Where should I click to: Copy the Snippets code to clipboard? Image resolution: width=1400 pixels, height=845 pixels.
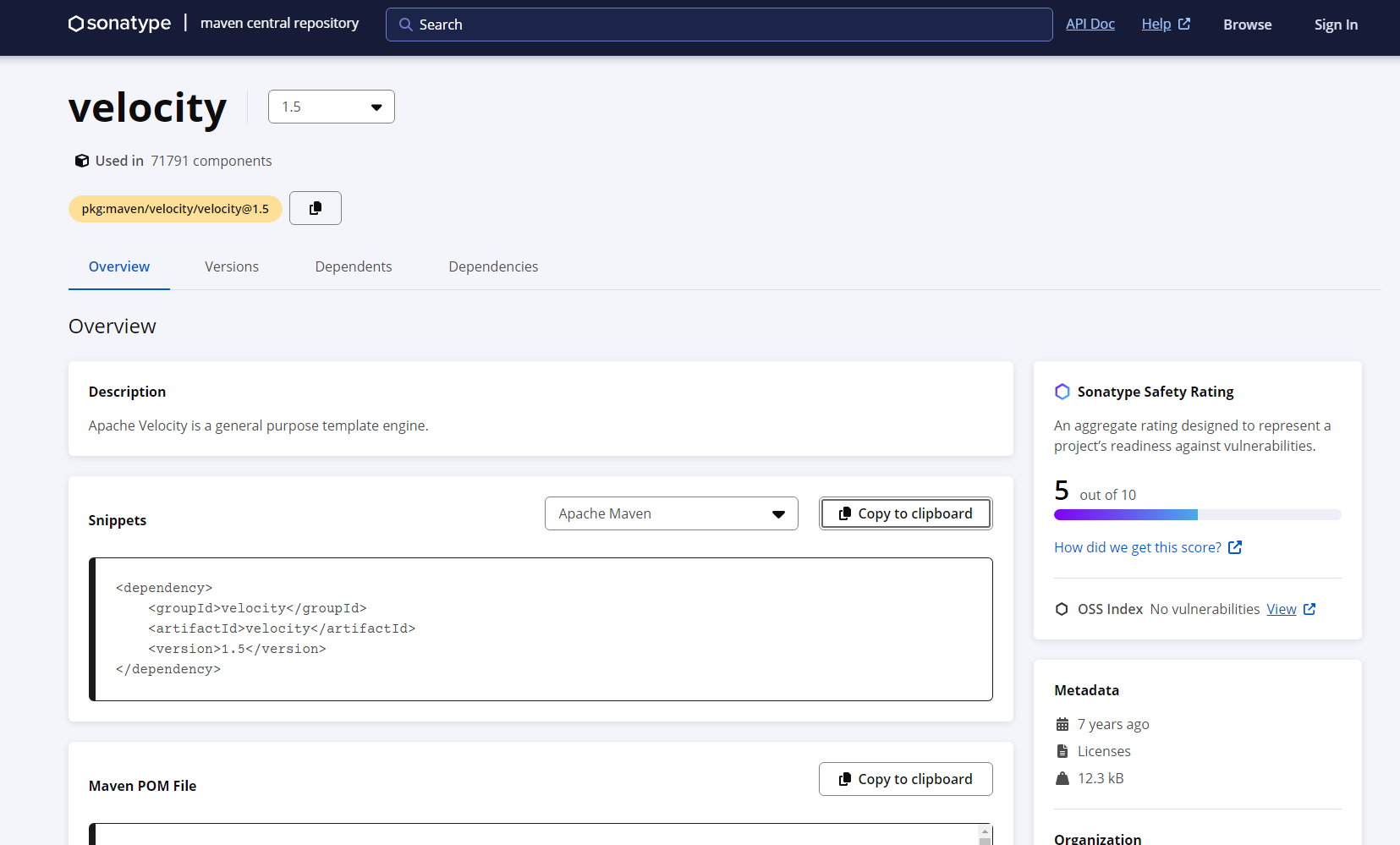[x=906, y=513]
